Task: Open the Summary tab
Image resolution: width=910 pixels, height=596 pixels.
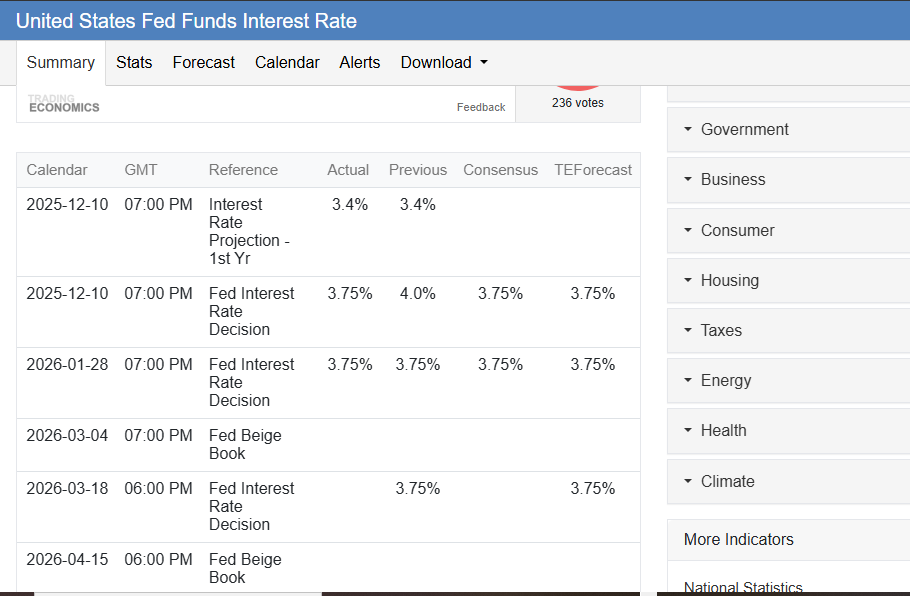Action: pos(61,62)
